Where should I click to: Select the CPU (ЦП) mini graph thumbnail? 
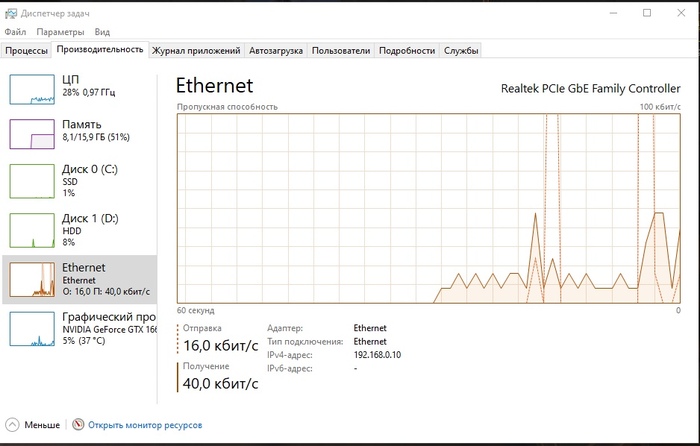(32, 90)
